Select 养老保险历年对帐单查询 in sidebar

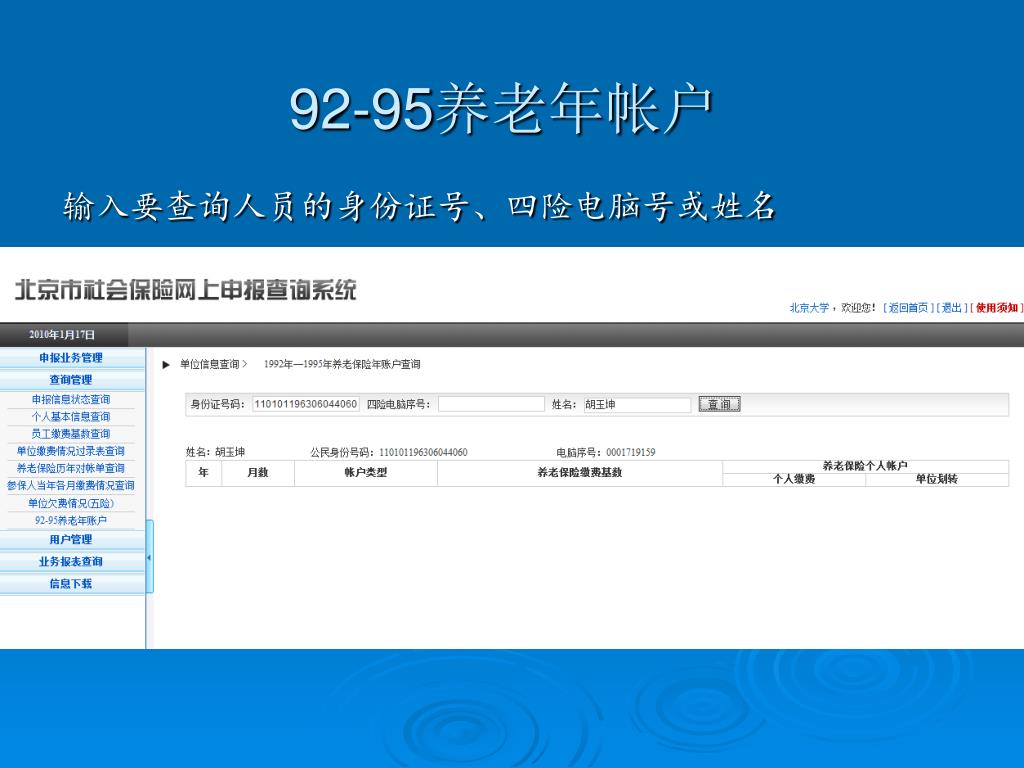coord(71,468)
